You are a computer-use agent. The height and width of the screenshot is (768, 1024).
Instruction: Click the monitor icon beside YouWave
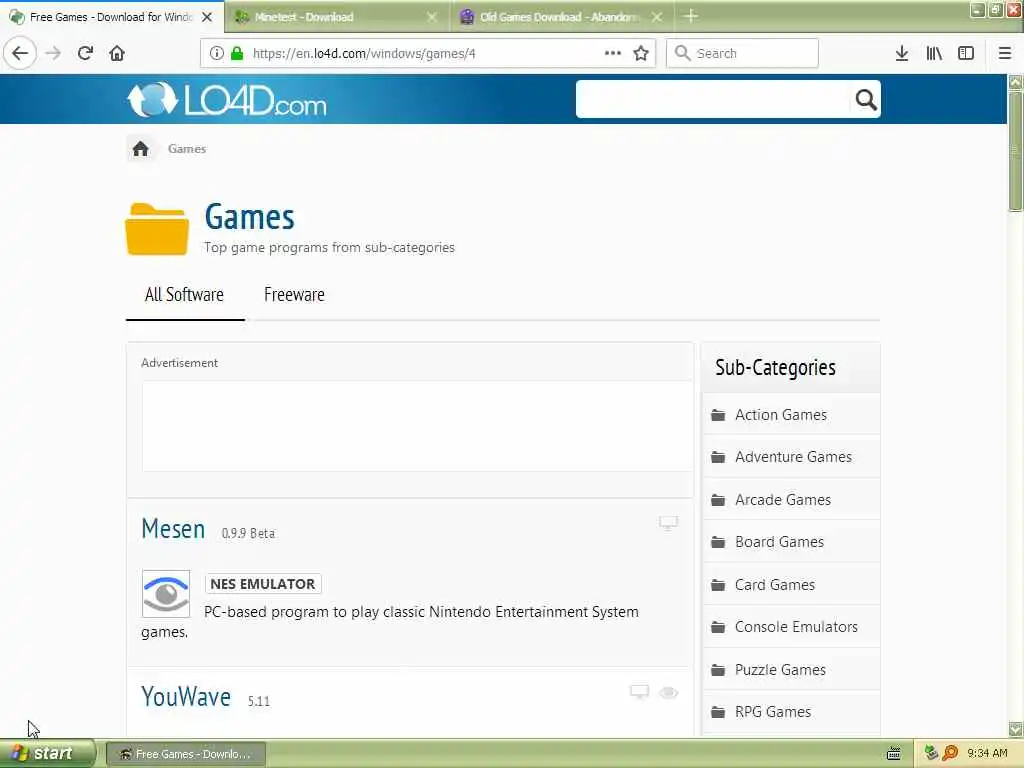click(x=639, y=692)
